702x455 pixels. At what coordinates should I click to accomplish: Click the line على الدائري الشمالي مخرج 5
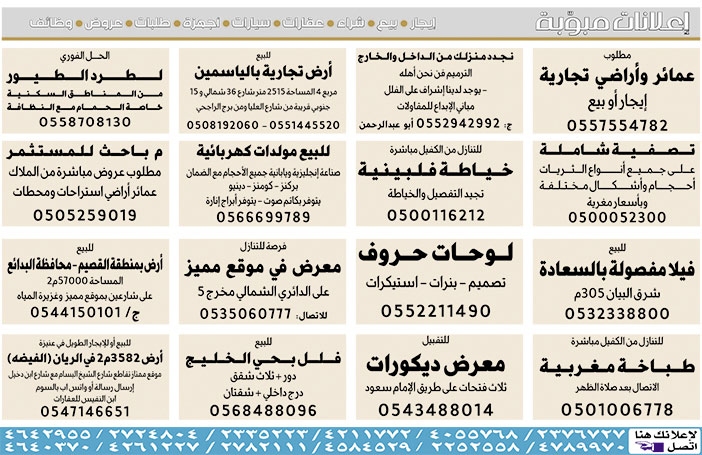(263, 292)
